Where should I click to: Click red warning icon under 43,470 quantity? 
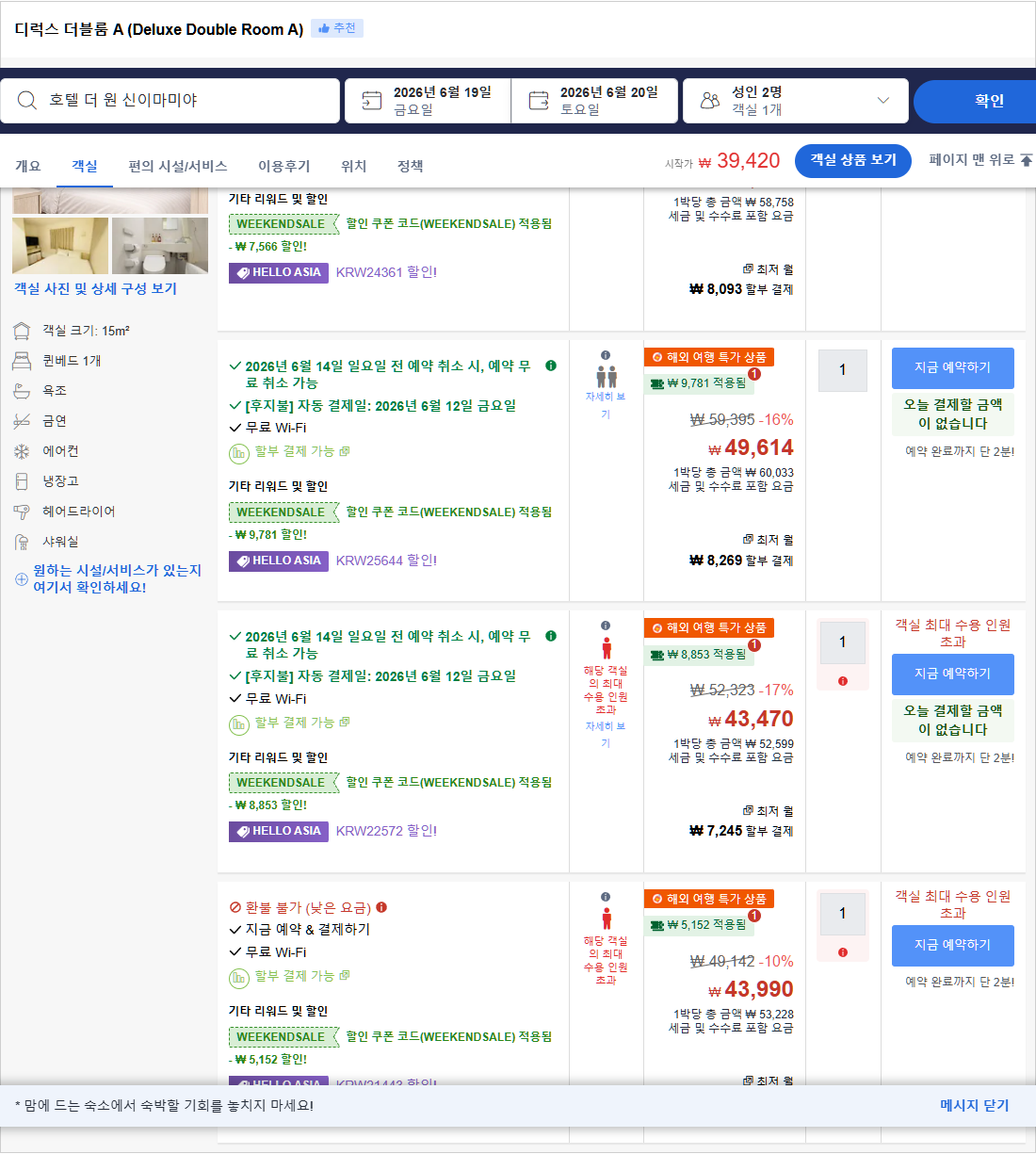(x=842, y=681)
